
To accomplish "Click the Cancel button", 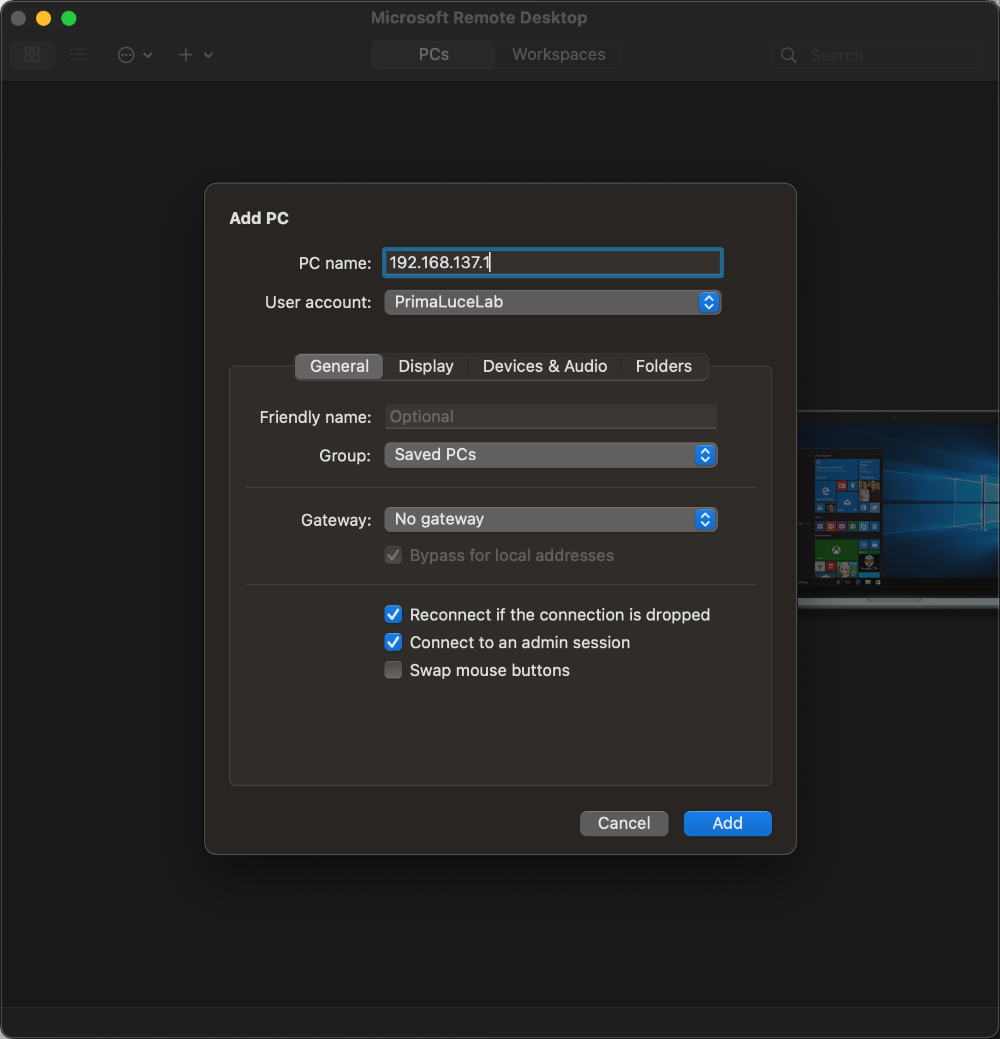I will point(624,824).
